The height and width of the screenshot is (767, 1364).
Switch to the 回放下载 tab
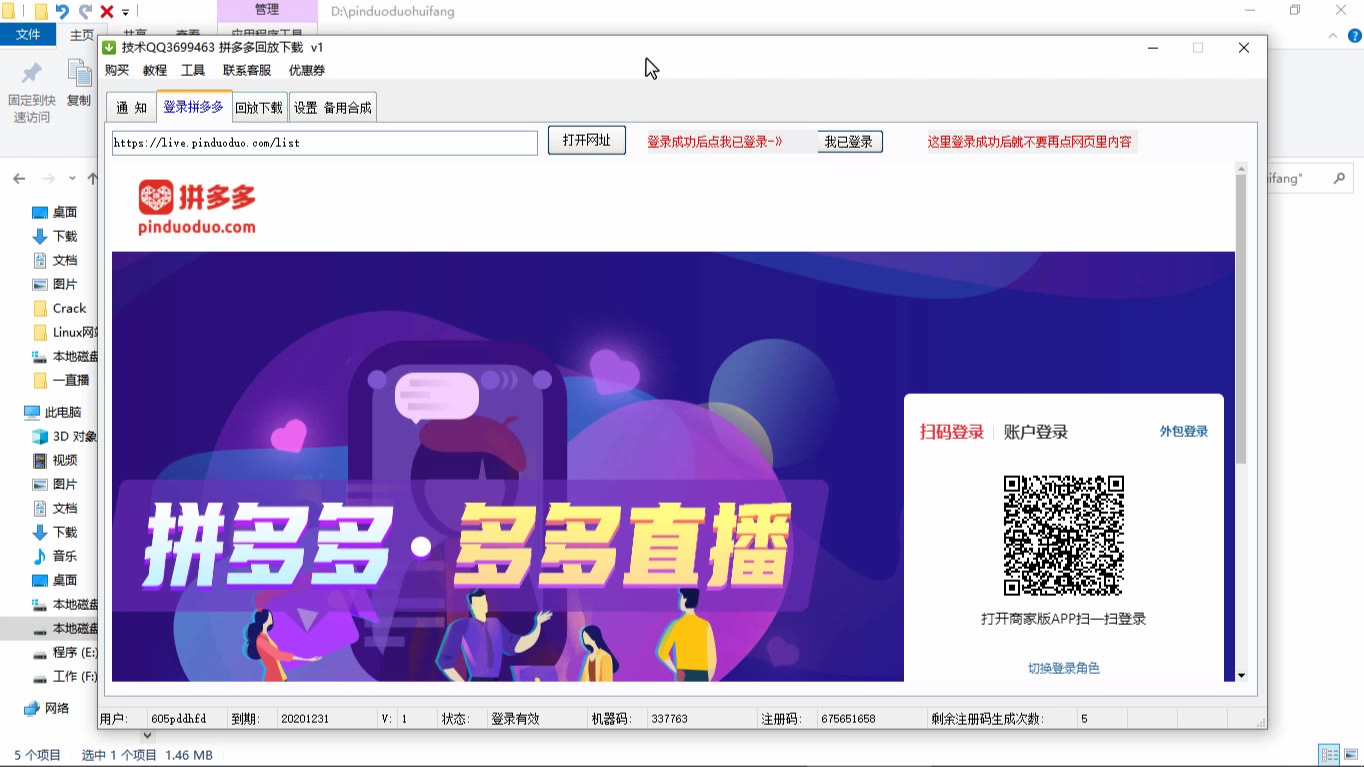pyautogui.click(x=259, y=107)
